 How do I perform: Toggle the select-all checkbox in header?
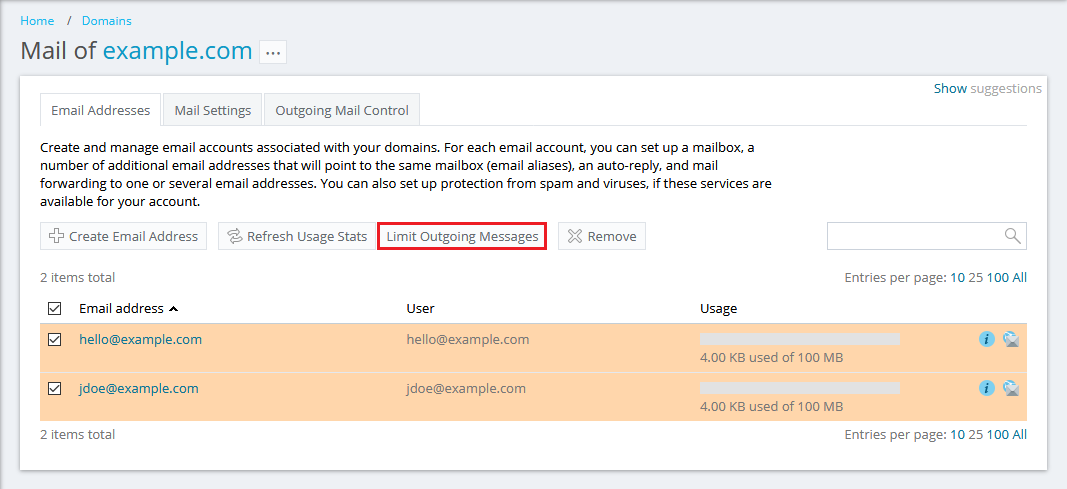pos(55,309)
